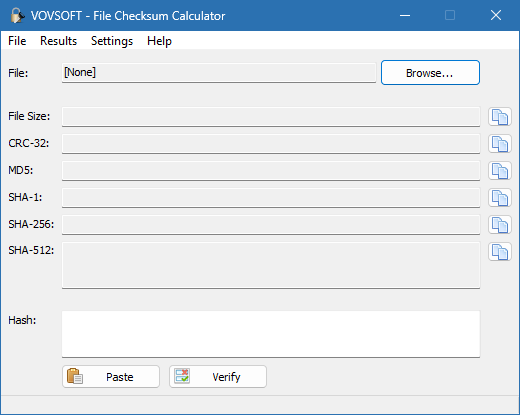Open the File menu
Image resolution: width=520 pixels, height=415 pixels.
click(x=17, y=41)
